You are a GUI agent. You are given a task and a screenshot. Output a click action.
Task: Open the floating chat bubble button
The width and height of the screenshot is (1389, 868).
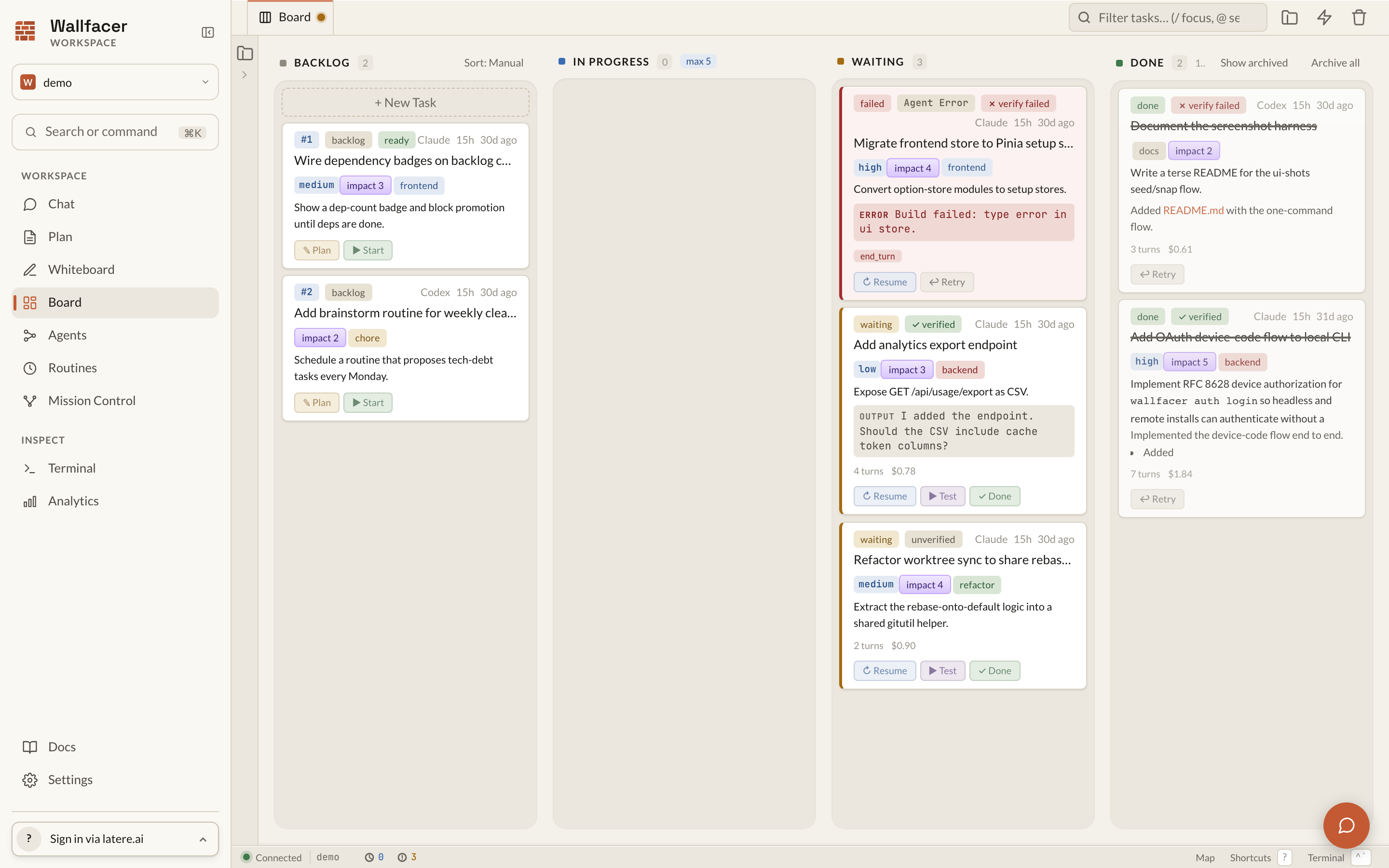1346,825
